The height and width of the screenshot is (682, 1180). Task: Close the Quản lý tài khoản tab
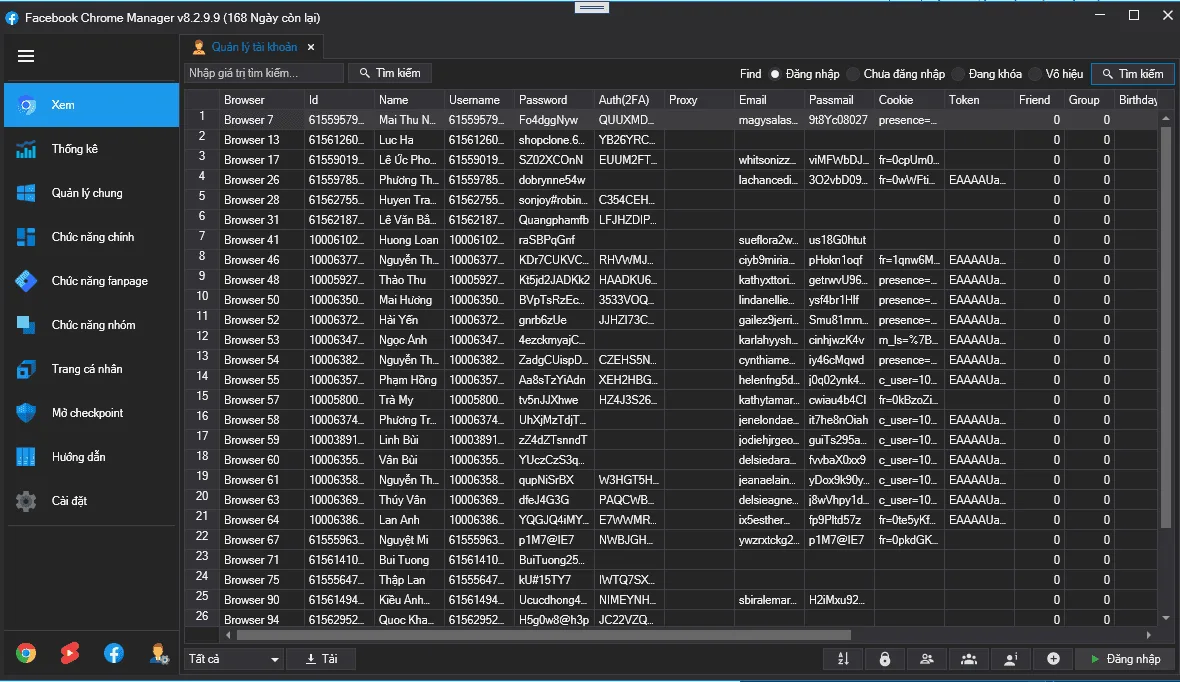click(311, 47)
